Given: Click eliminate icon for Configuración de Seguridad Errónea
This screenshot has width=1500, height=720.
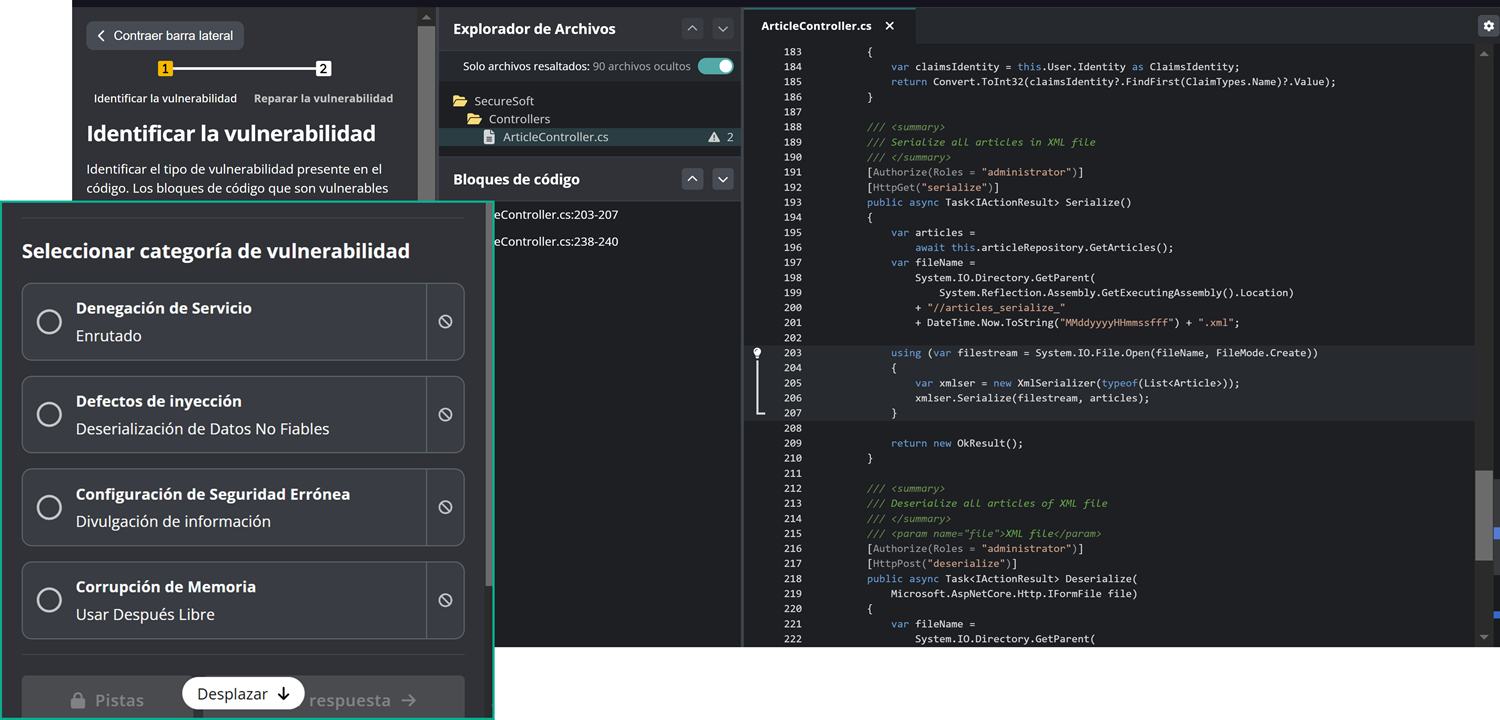Looking at the screenshot, I should coord(445,508).
